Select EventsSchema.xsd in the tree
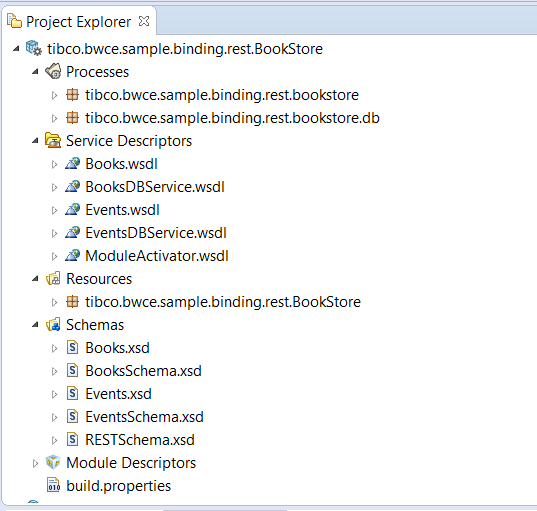Screen dimensions: 537x511 144,417
